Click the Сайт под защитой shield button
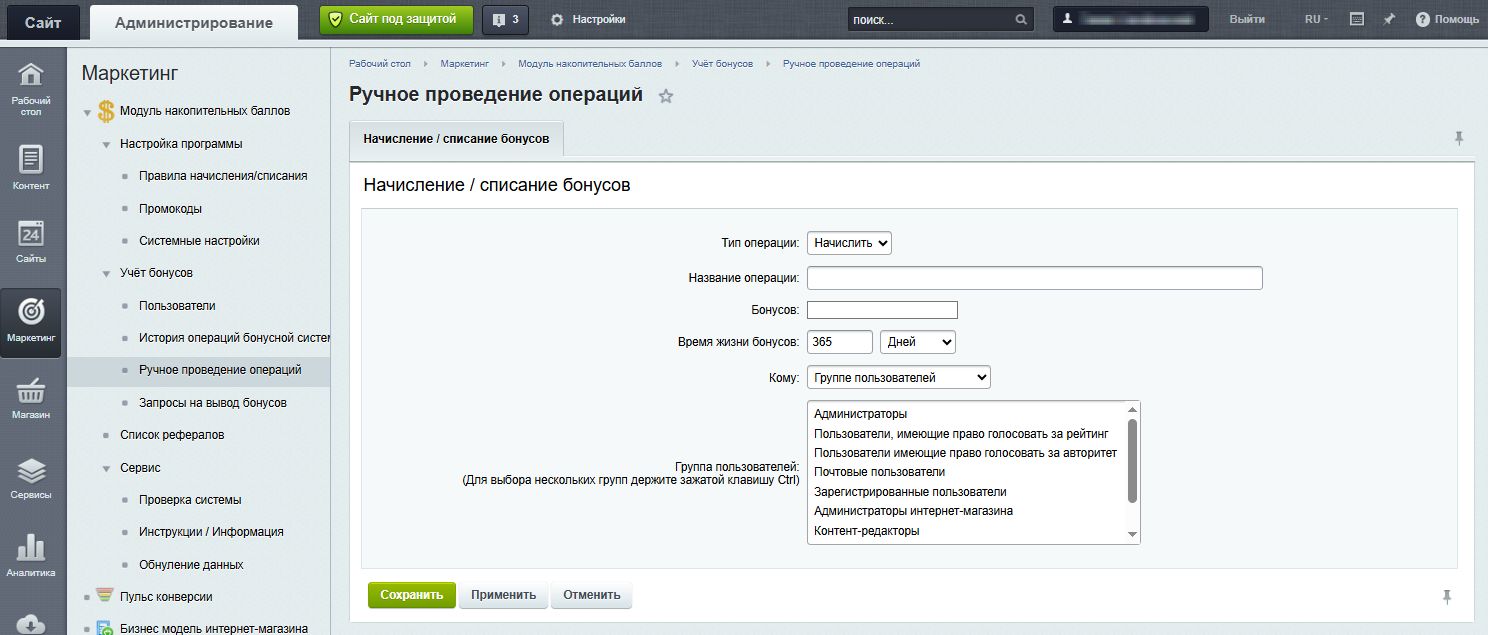The height and width of the screenshot is (635, 1488). coord(396,19)
